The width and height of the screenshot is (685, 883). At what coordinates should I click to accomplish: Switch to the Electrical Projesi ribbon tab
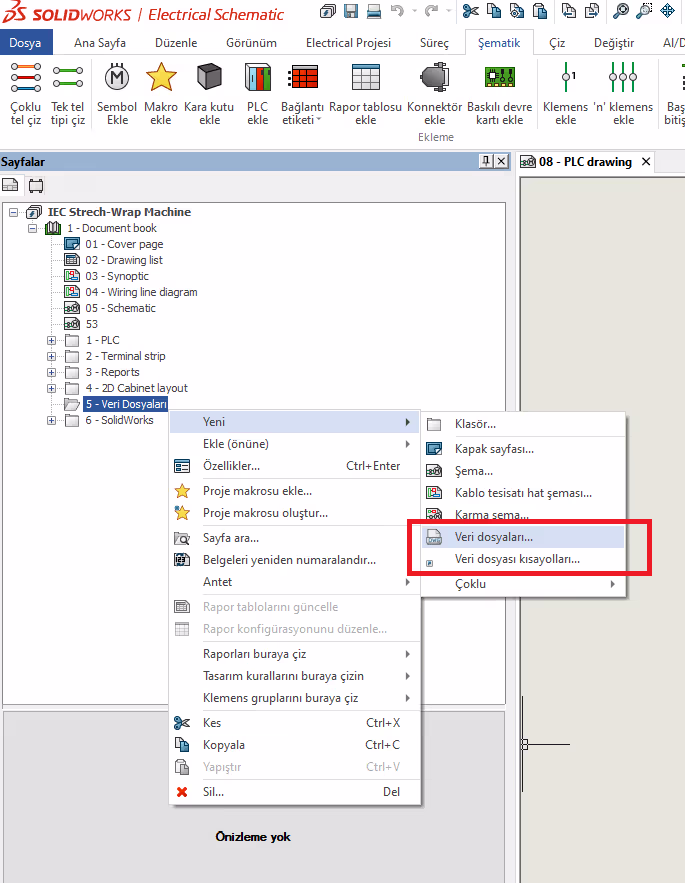click(x=348, y=43)
